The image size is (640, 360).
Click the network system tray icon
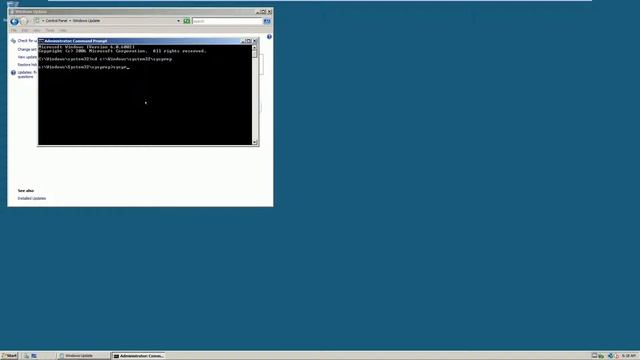click(610, 356)
